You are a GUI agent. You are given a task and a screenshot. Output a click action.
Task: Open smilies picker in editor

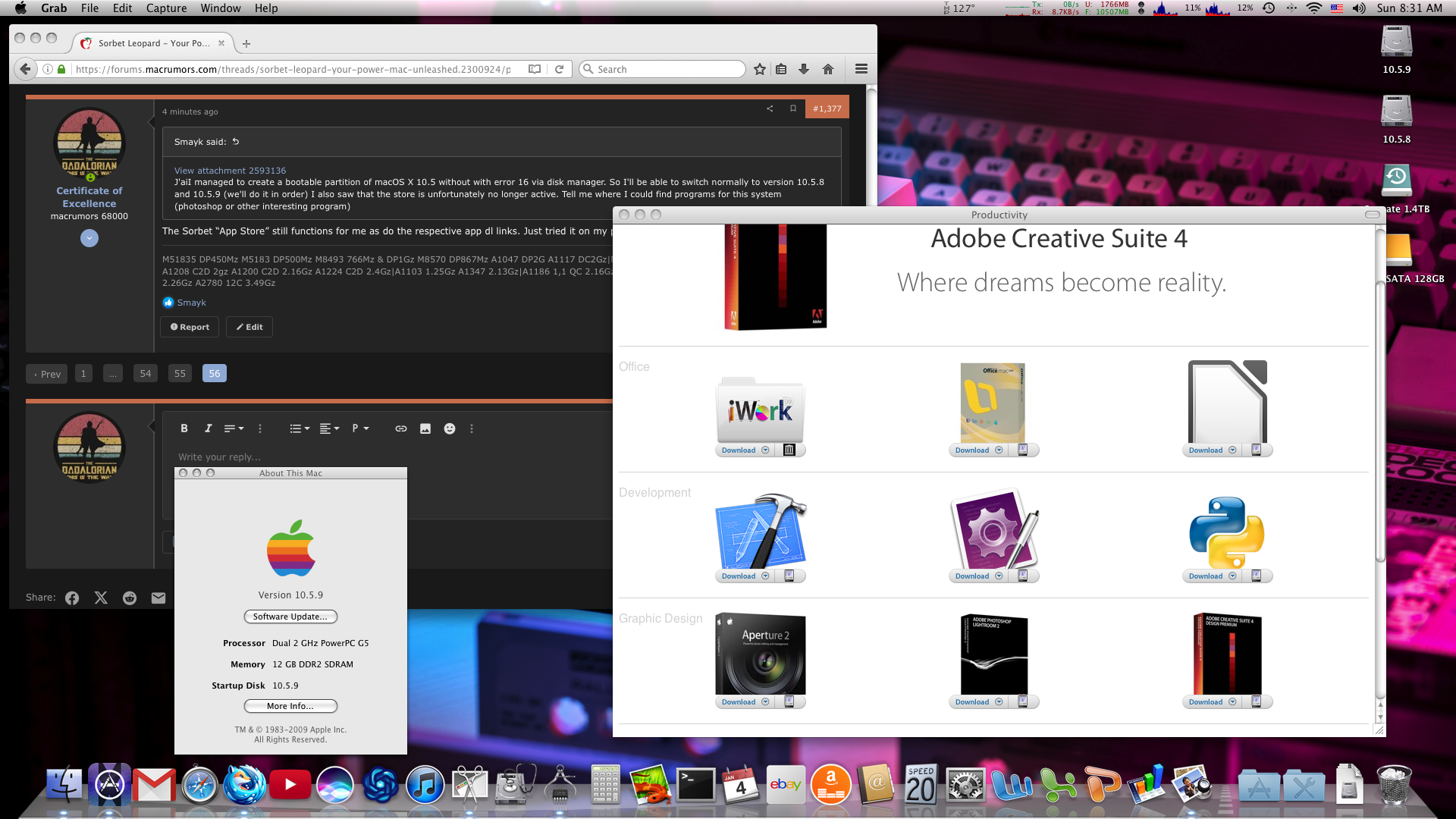450,428
